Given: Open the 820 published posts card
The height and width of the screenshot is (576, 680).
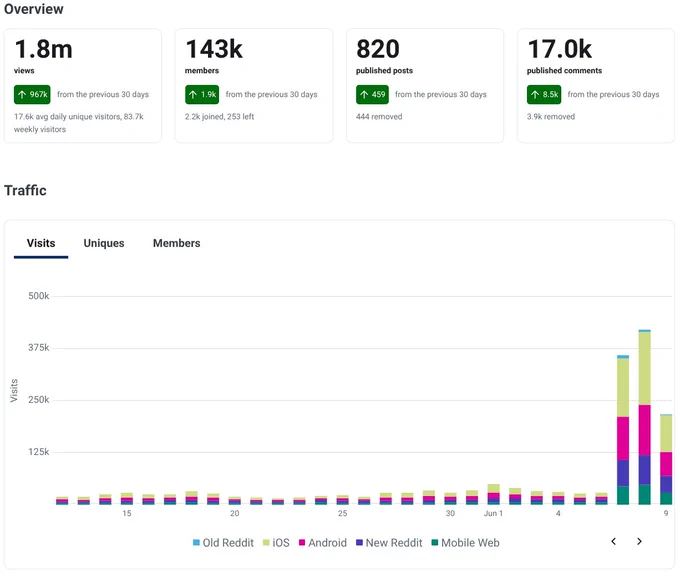Looking at the screenshot, I should (425, 86).
